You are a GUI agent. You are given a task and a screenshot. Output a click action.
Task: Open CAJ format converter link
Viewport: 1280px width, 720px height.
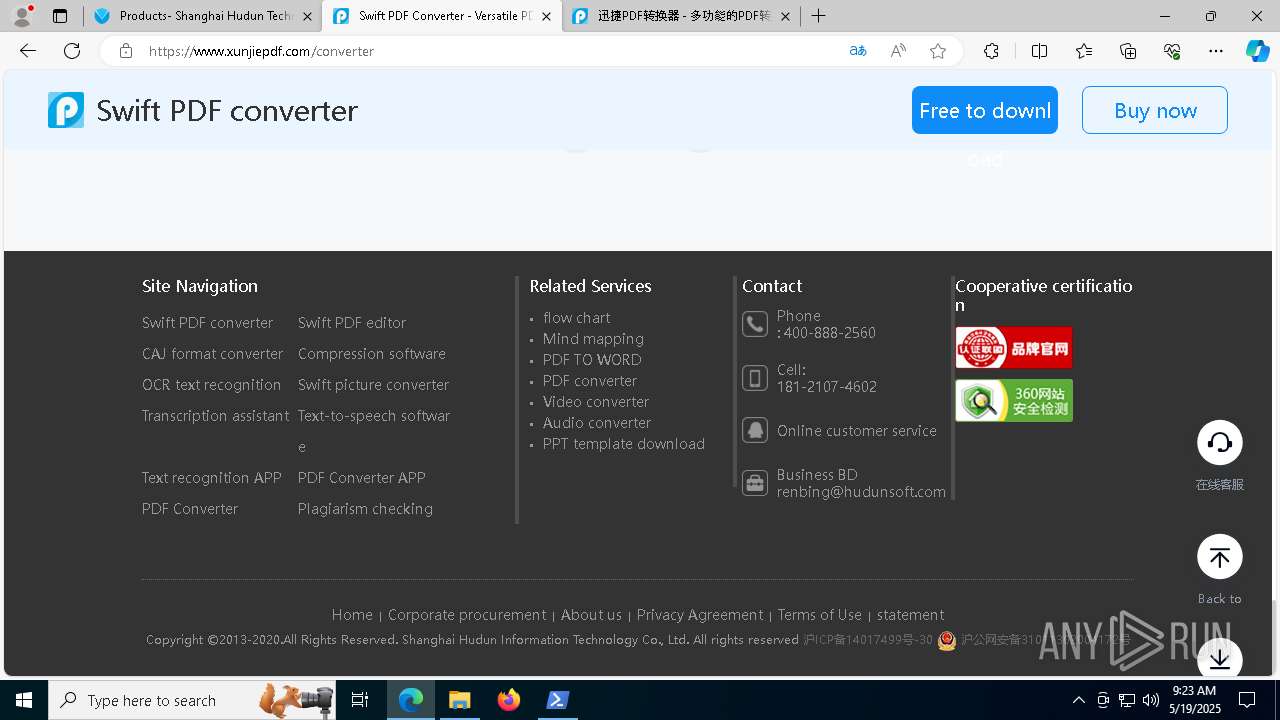coord(212,354)
